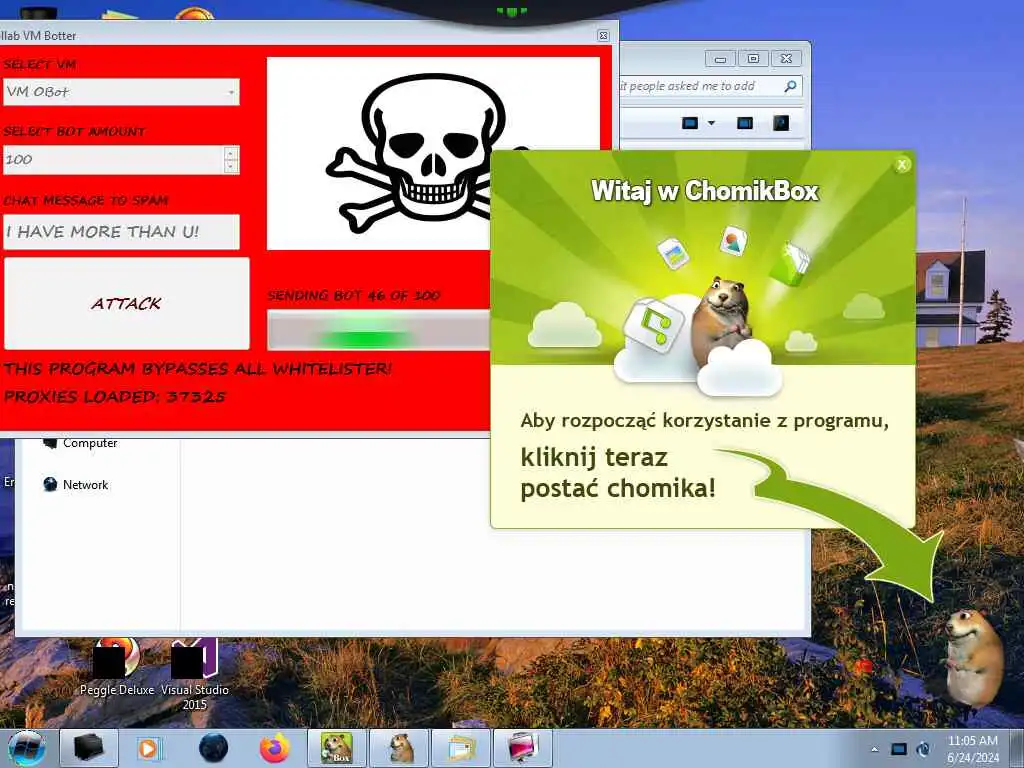The image size is (1024, 768).
Task: Click the PROXIES LOADED: 37325 text
Action: [x=115, y=396]
